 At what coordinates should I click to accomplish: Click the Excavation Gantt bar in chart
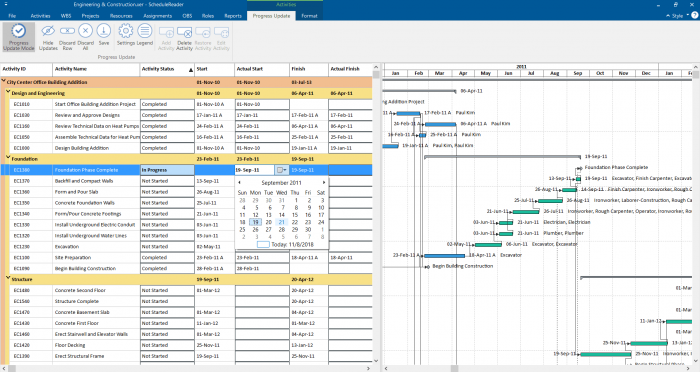click(488, 244)
